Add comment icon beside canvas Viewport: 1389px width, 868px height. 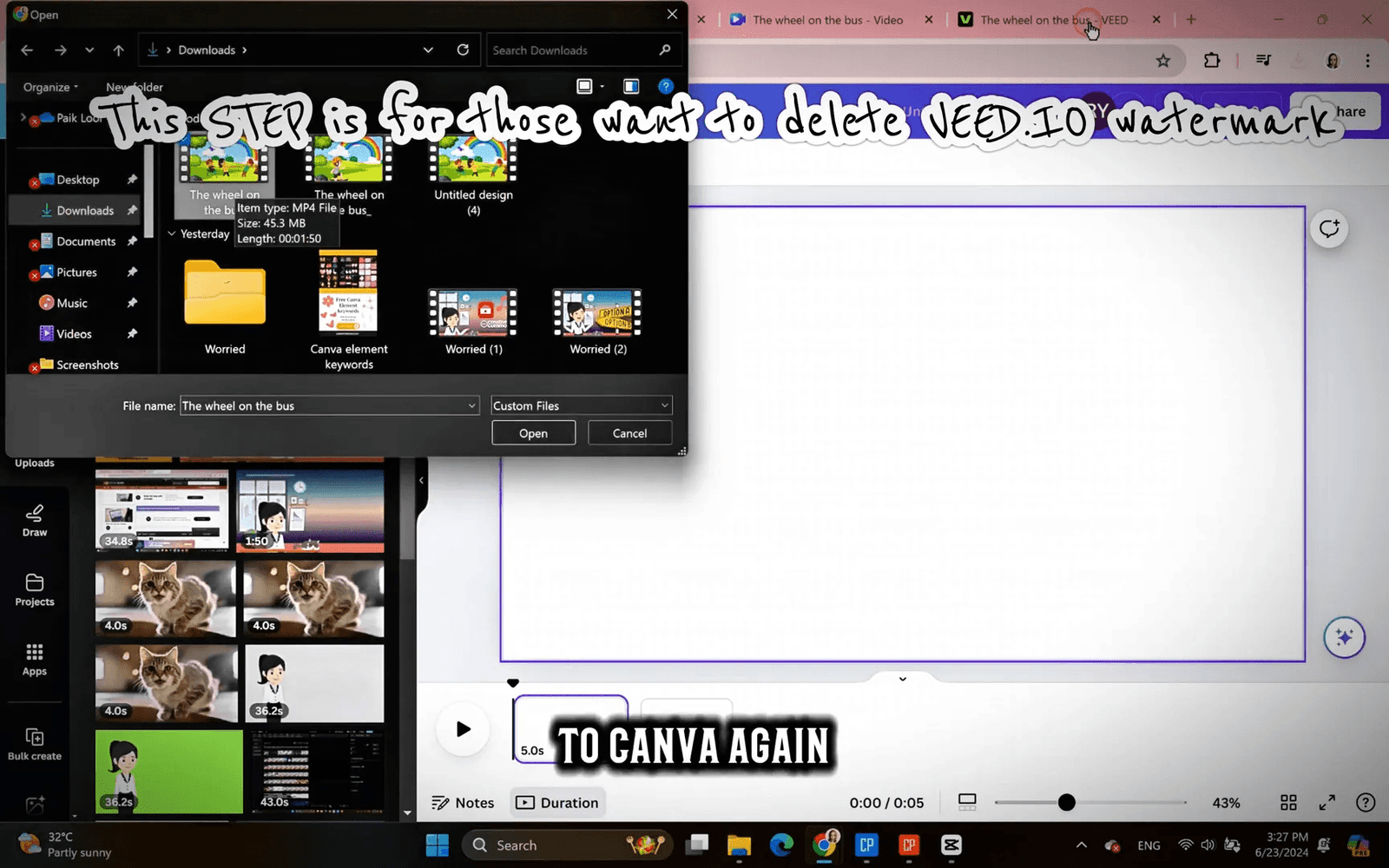tap(1329, 229)
